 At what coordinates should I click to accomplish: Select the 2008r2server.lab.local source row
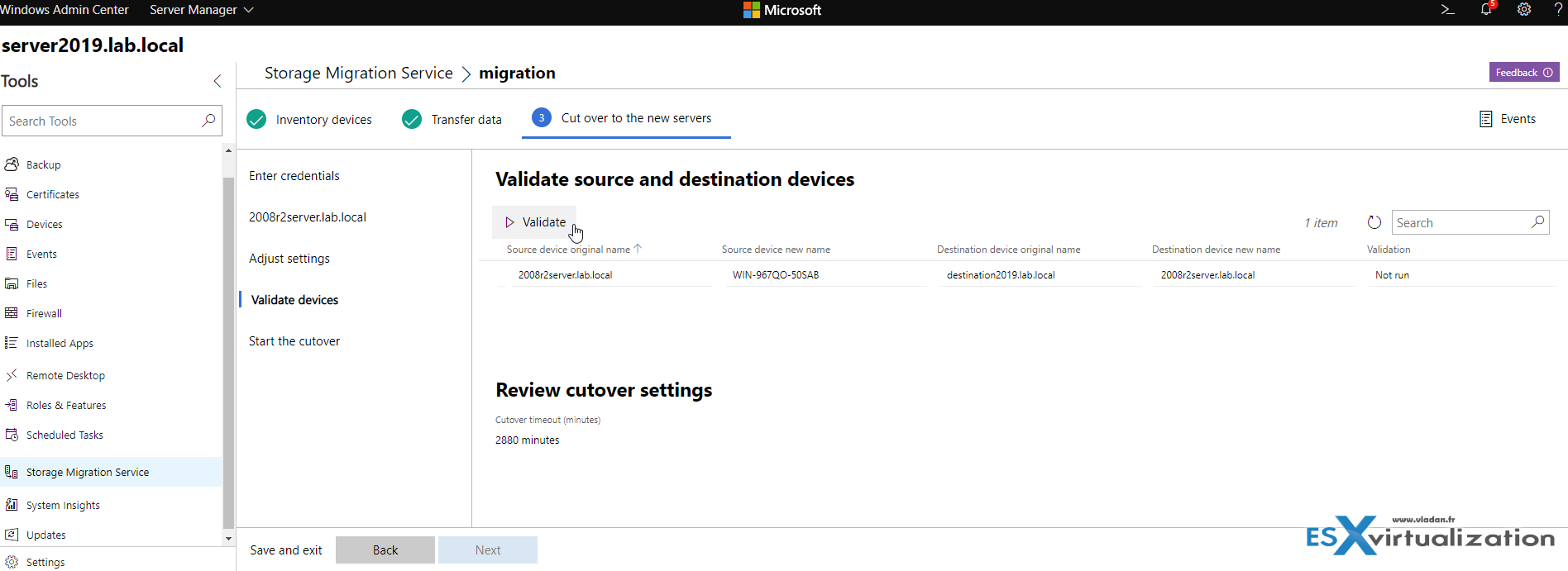click(566, 275)
